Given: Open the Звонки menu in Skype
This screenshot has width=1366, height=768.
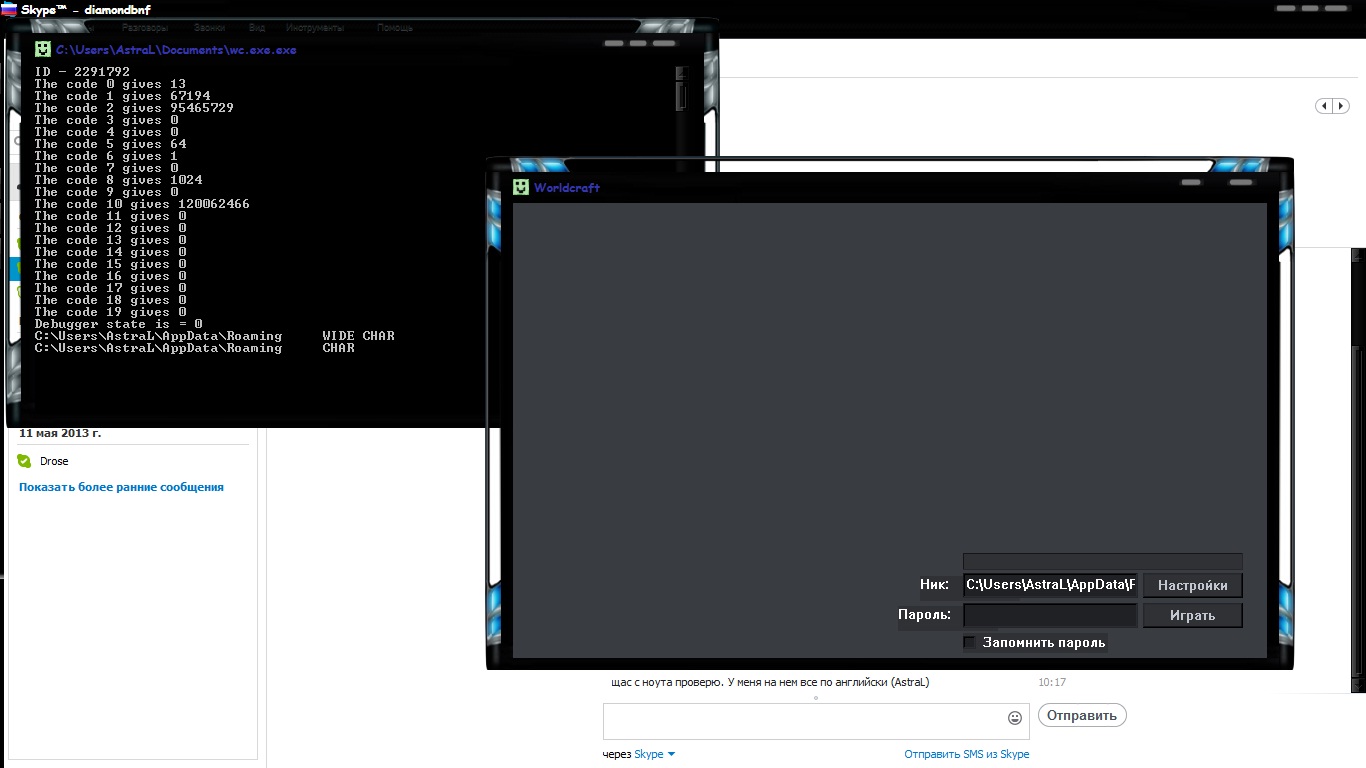Looking at the screenshot, I should [x=209, y=28].
